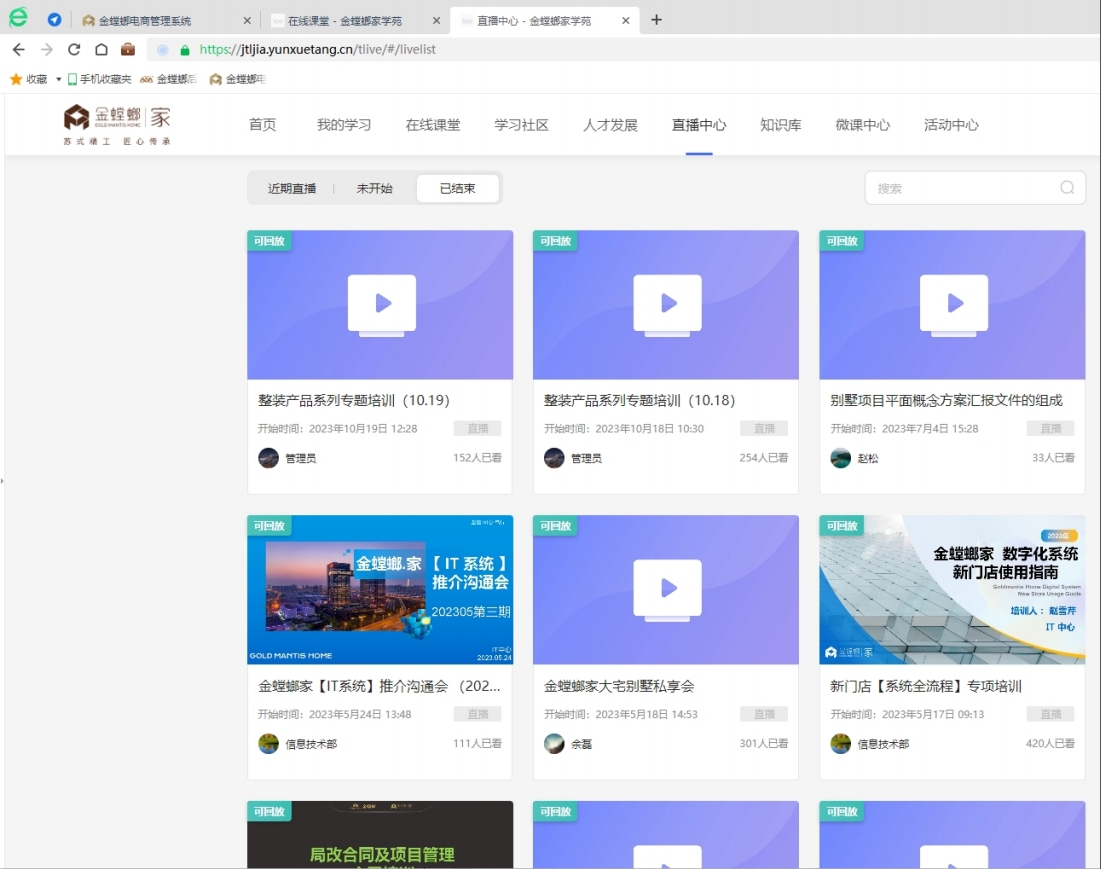Open 微课中心 navigation item

coord(862,125)
